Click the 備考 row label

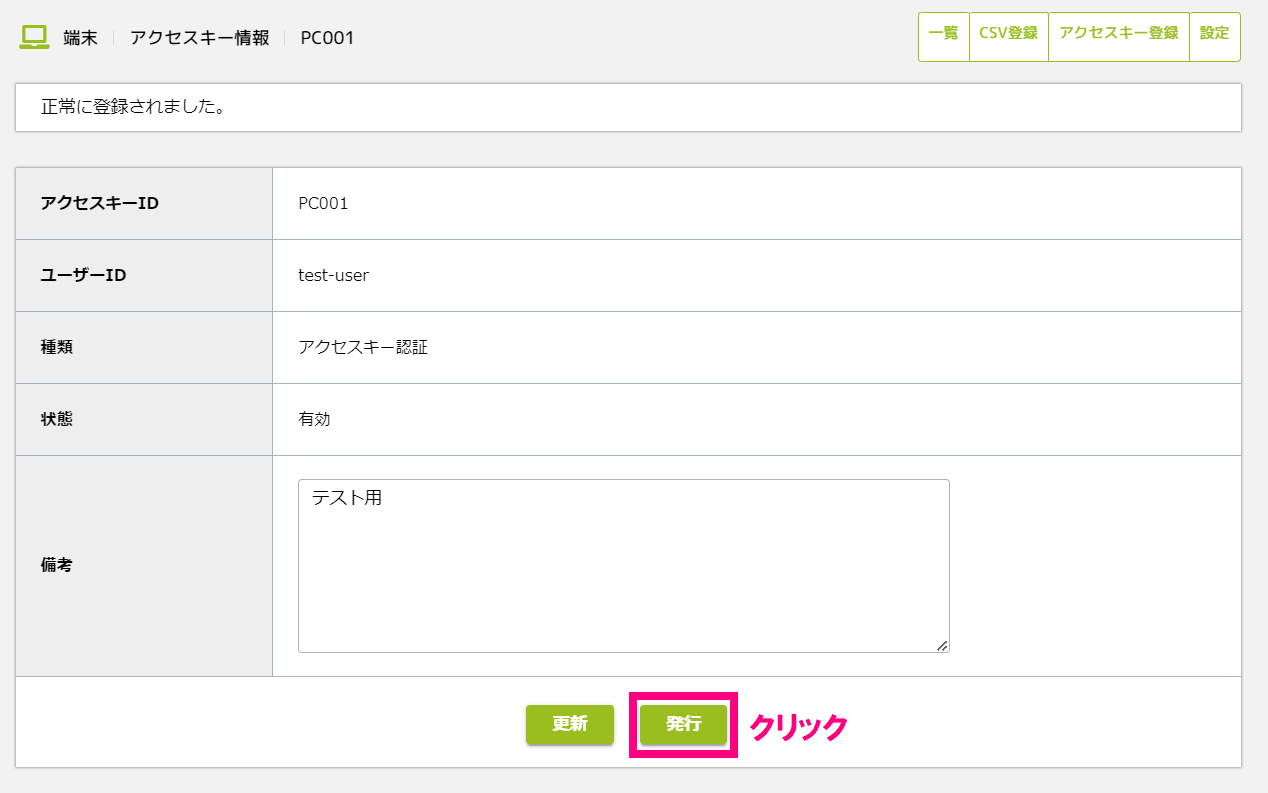coord(57,566)
